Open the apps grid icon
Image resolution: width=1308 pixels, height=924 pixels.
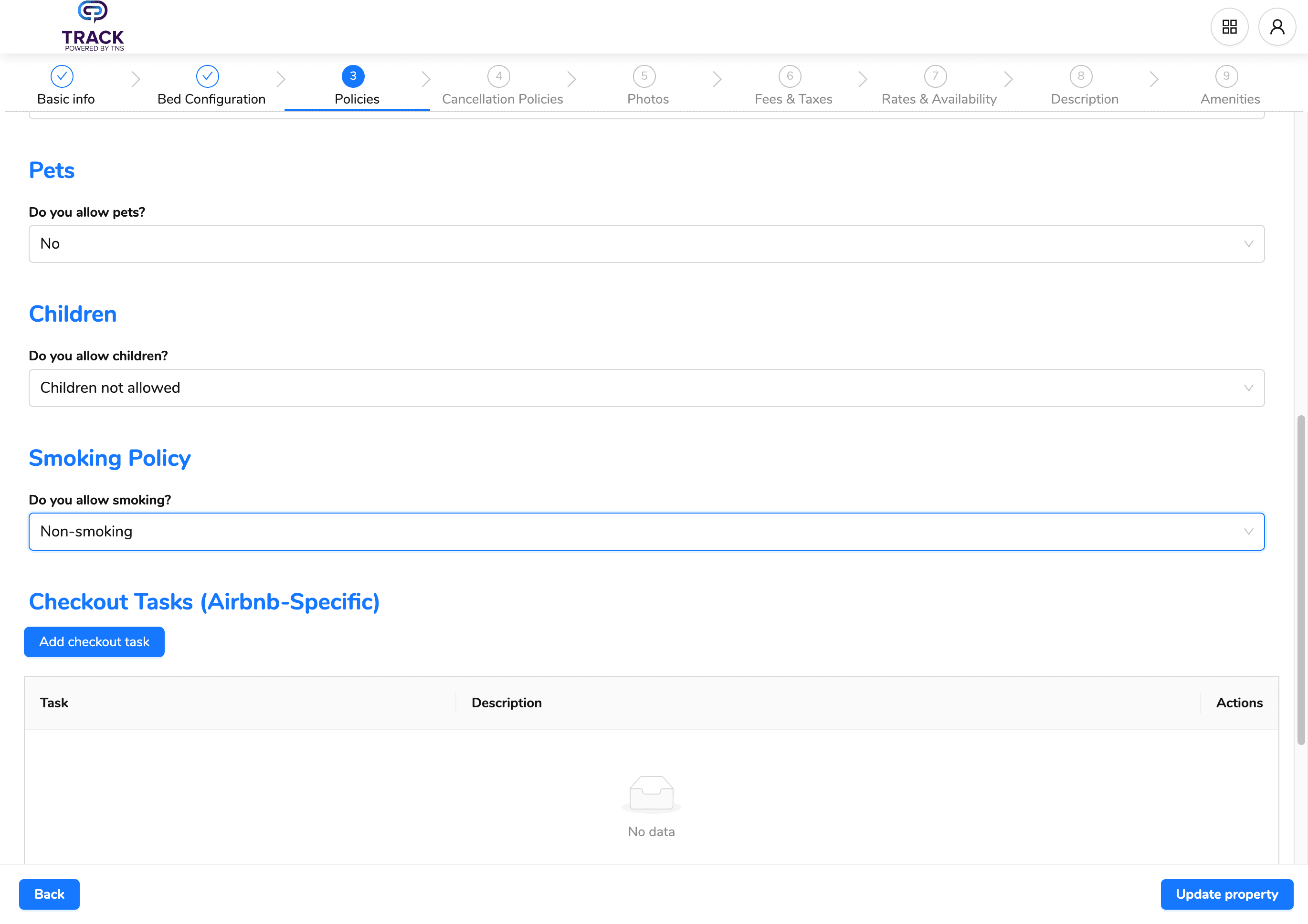point(1229,27)
